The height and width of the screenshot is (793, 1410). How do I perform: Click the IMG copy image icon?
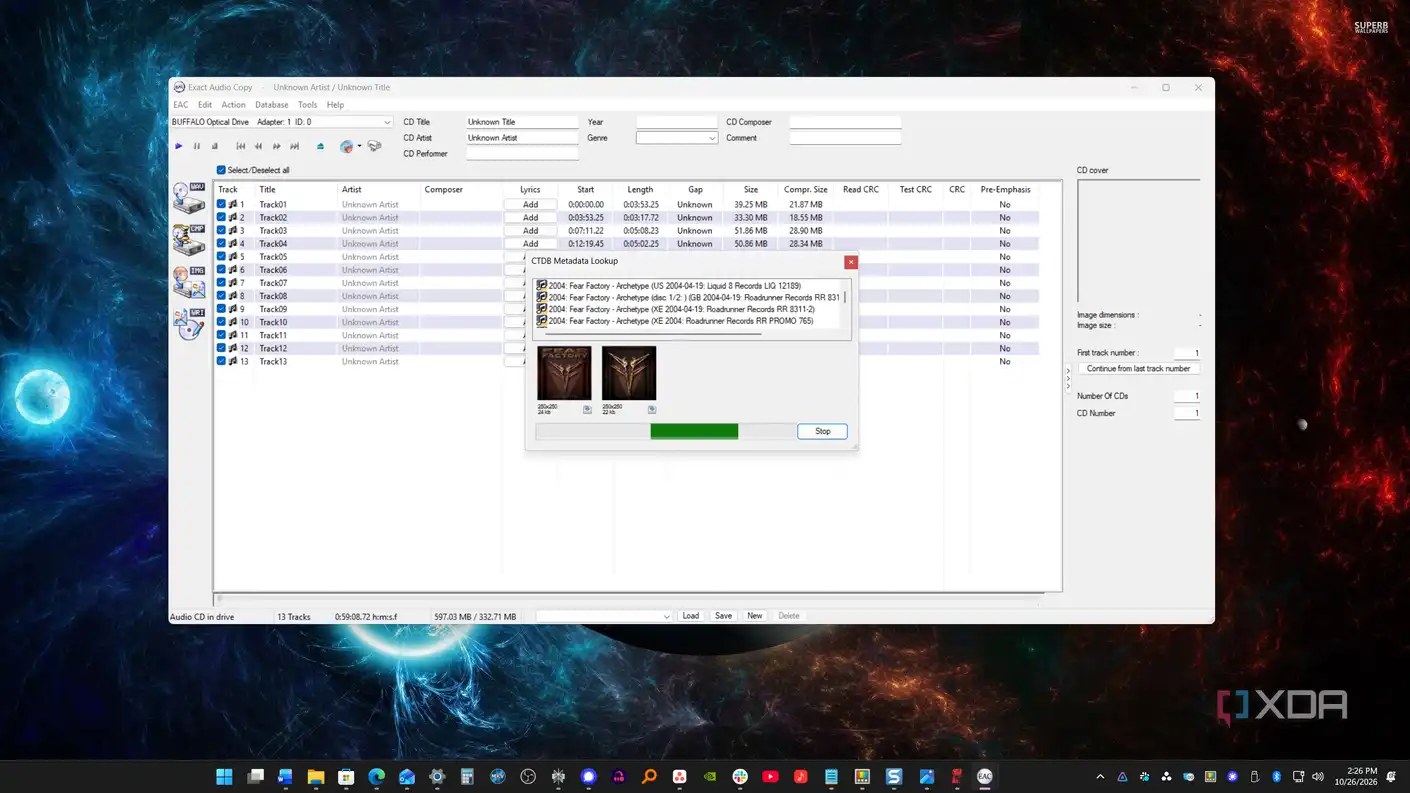click(x=189, y=282)
